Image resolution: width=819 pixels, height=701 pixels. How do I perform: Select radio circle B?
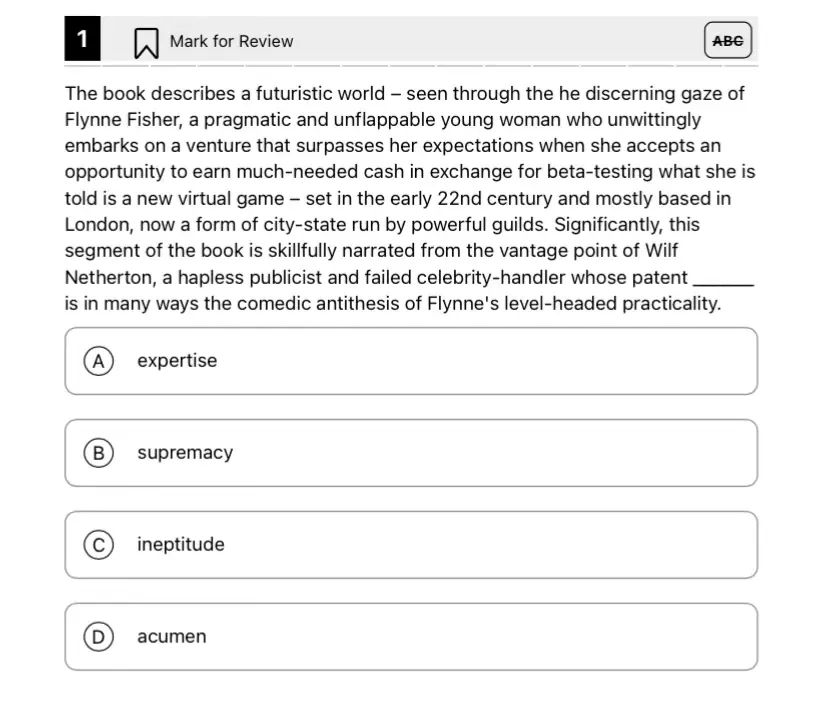[98, 453]
